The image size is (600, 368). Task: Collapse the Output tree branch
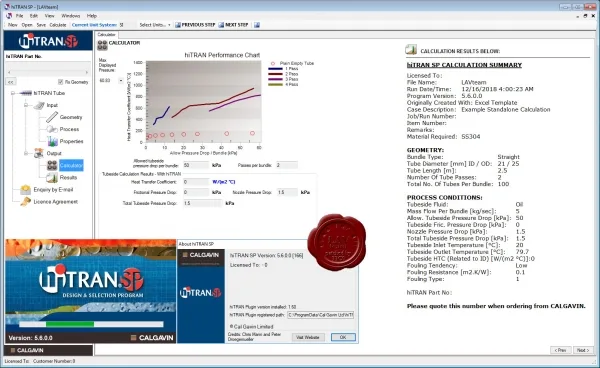(26, 153)
